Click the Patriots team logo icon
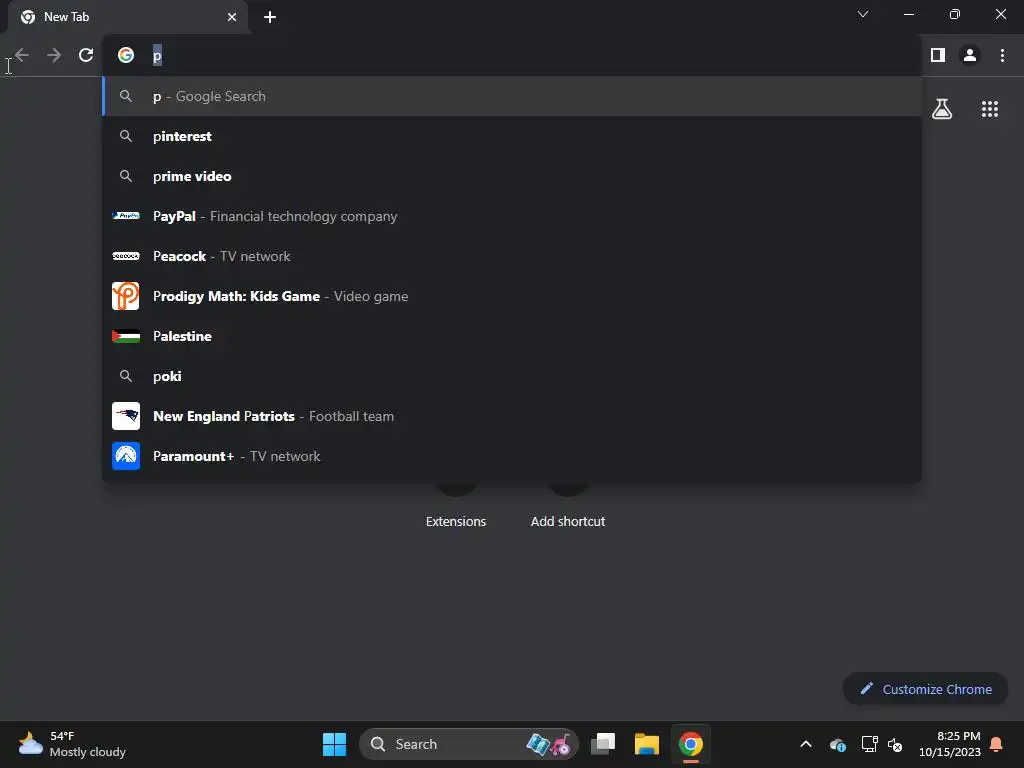Viewport: 1024px width, 768px height. coord(126,416)
